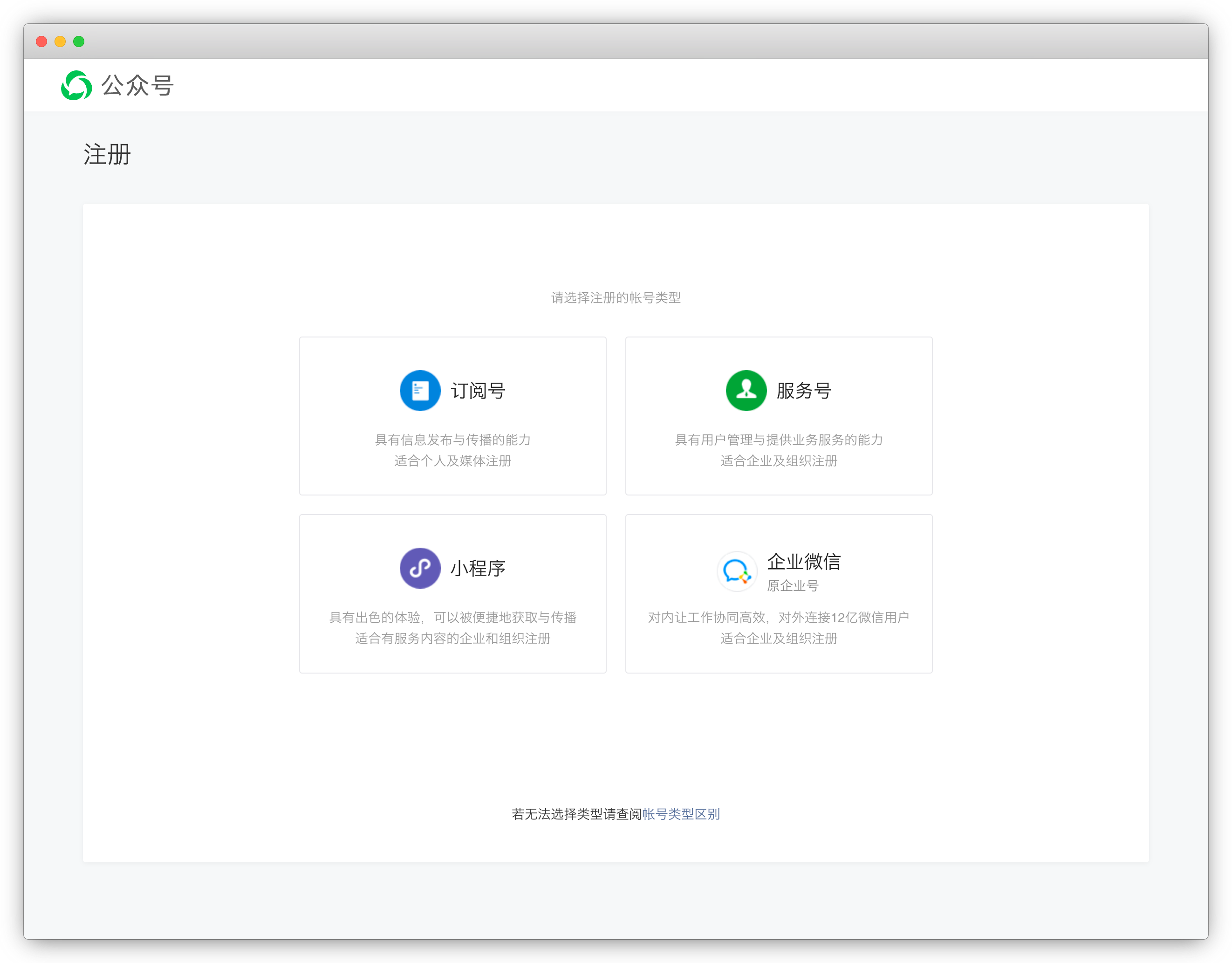The height and width of the screenshot is (963, 1232).
Task: Click the text 若无法选择类型请查阅
Action: click(x=576, y=813)
